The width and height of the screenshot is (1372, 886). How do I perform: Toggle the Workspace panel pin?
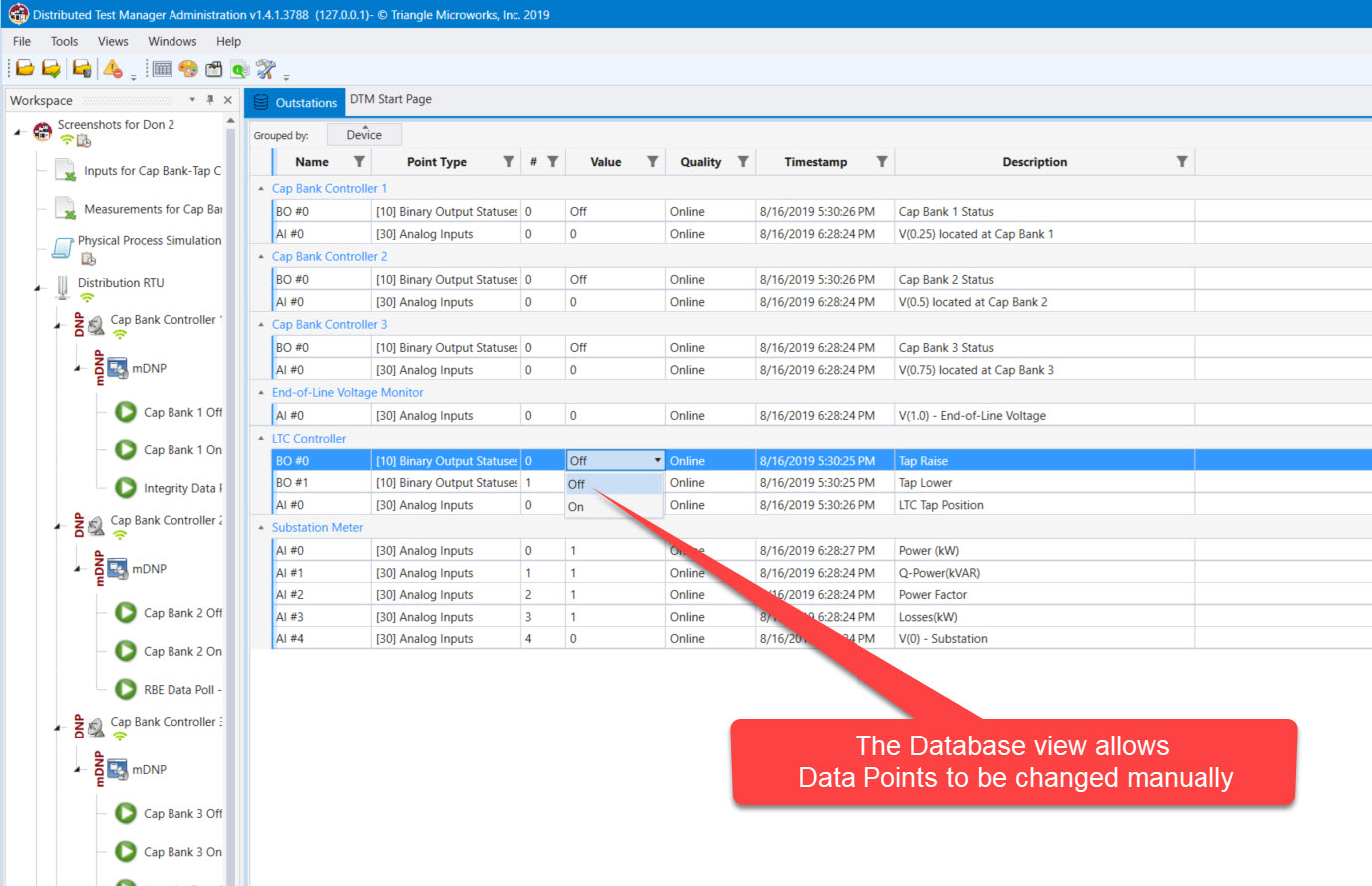[210, 100]
